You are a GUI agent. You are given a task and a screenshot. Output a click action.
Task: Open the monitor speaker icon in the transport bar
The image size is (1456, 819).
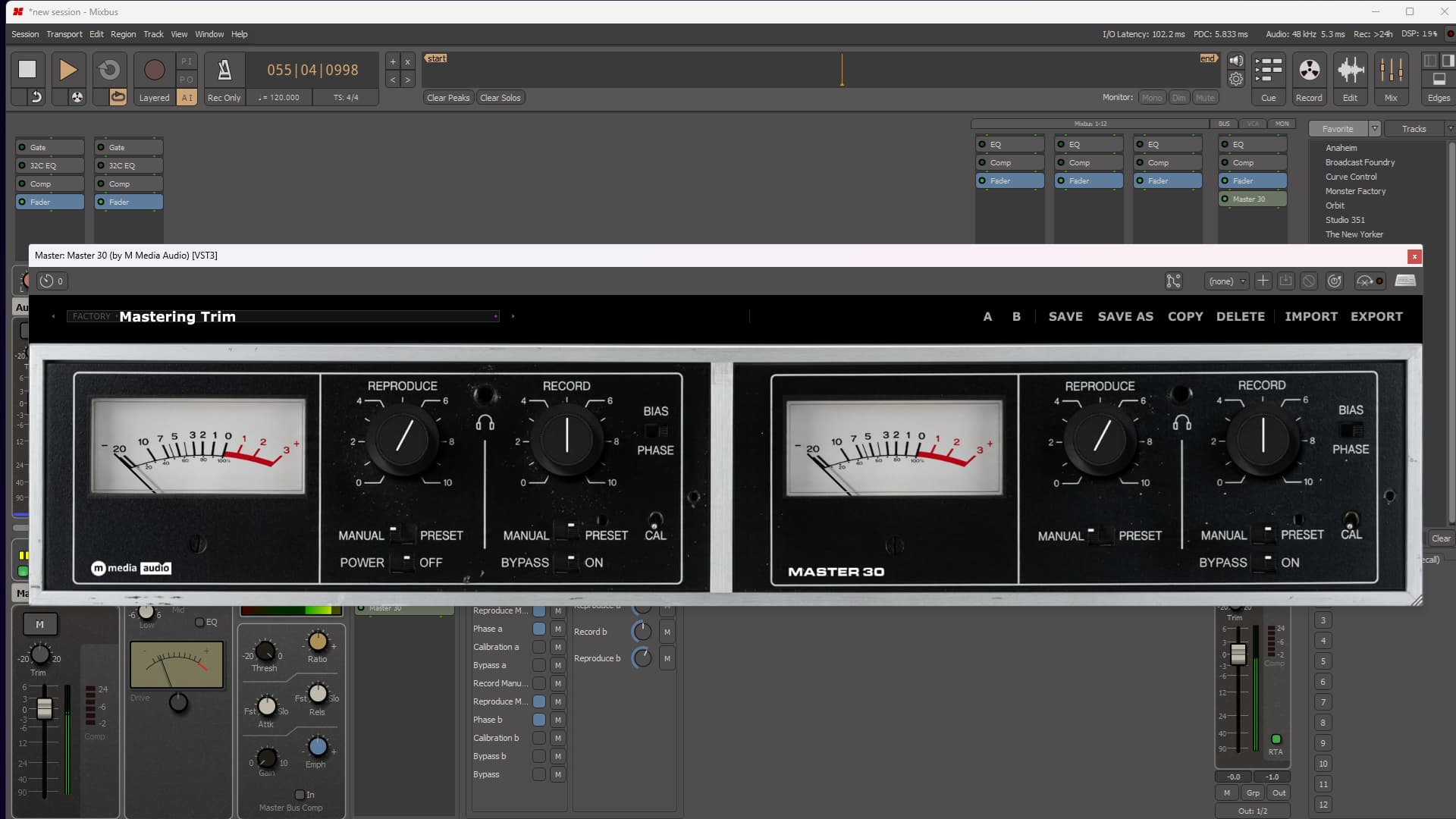[1236, 61]
